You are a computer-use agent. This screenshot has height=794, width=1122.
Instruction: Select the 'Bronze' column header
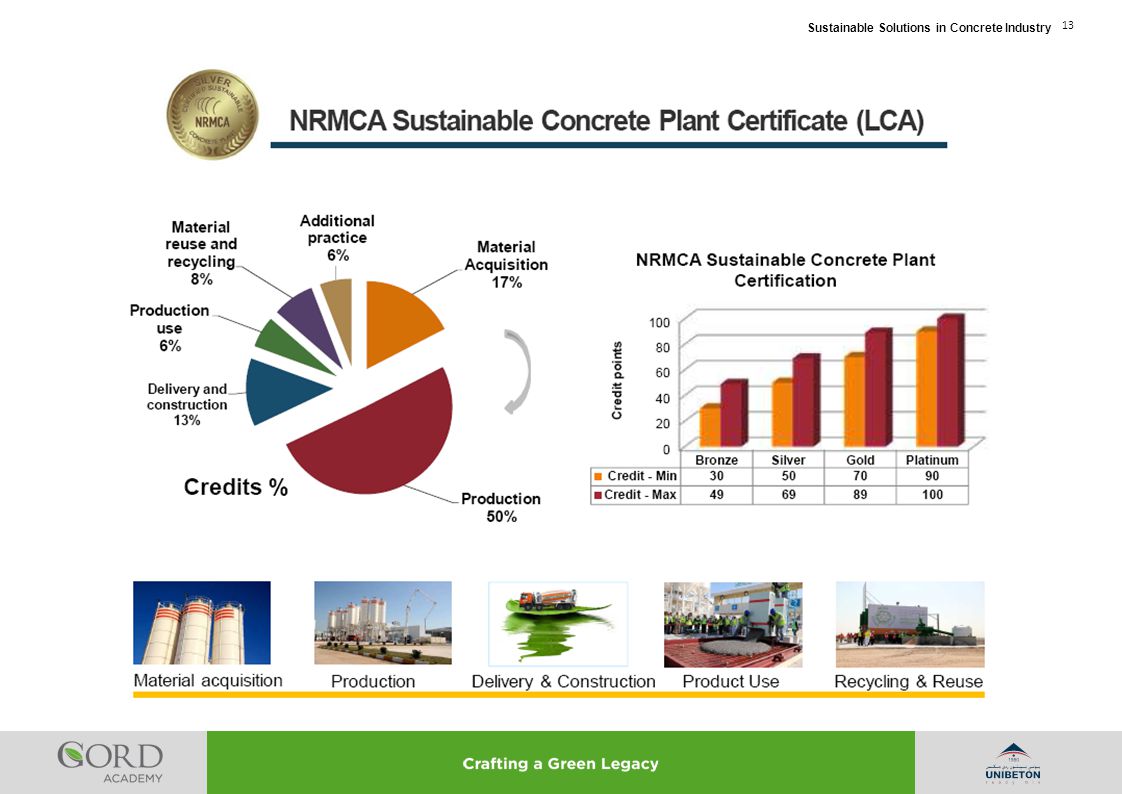tap(716, 460)
